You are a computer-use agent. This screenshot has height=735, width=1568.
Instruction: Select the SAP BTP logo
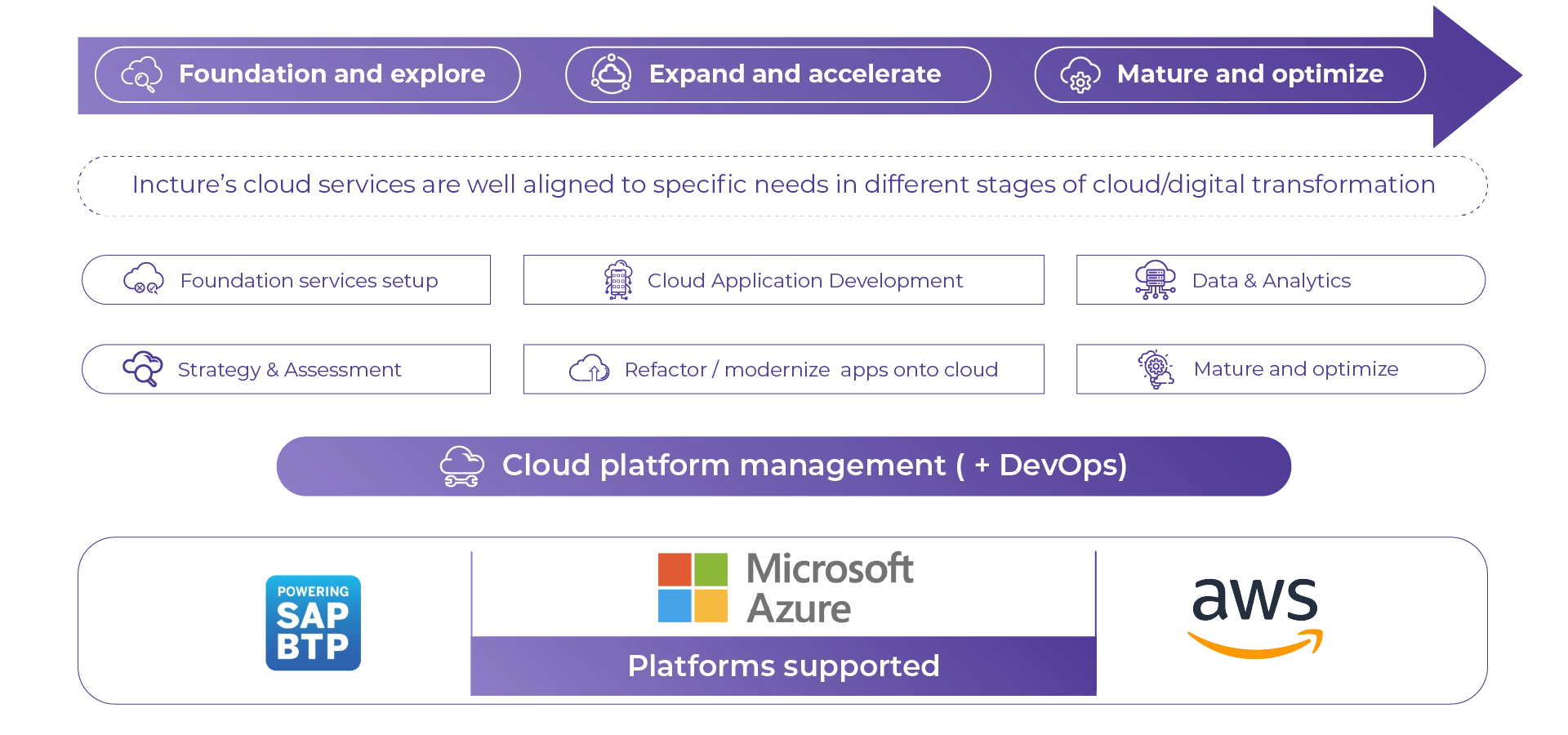coord(313,621)
